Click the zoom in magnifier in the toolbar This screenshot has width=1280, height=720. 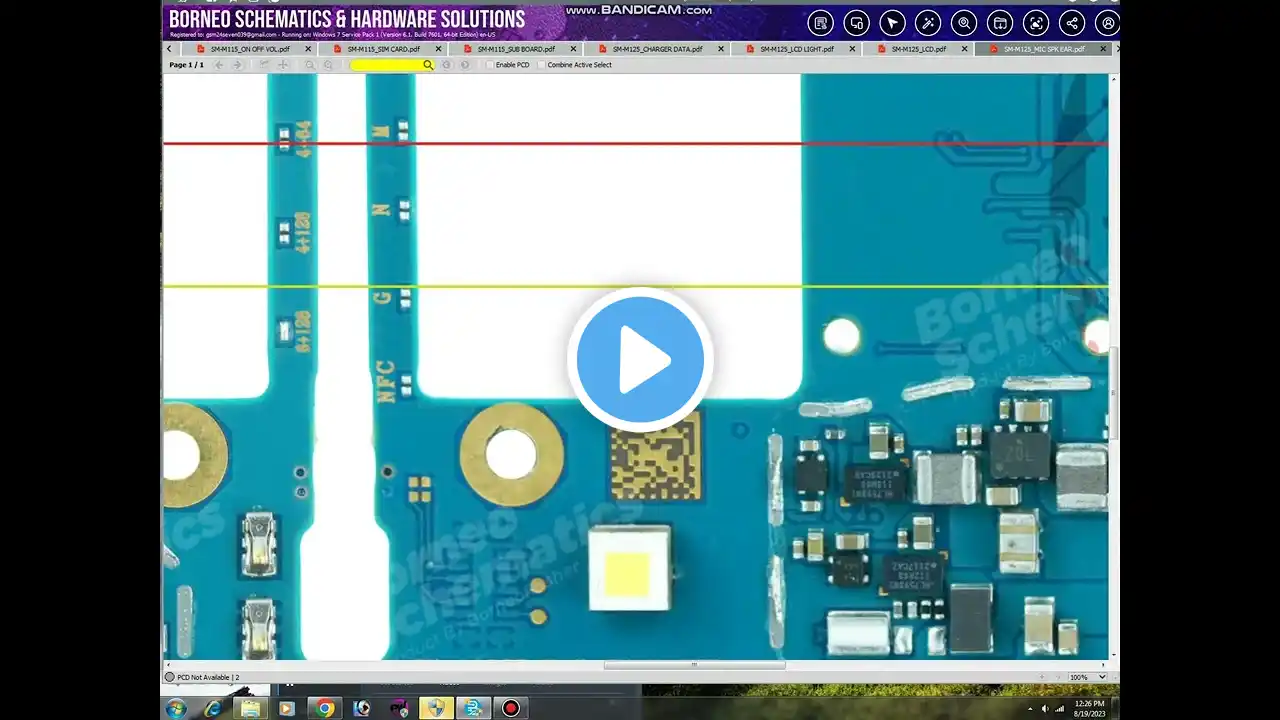[327, 65]
